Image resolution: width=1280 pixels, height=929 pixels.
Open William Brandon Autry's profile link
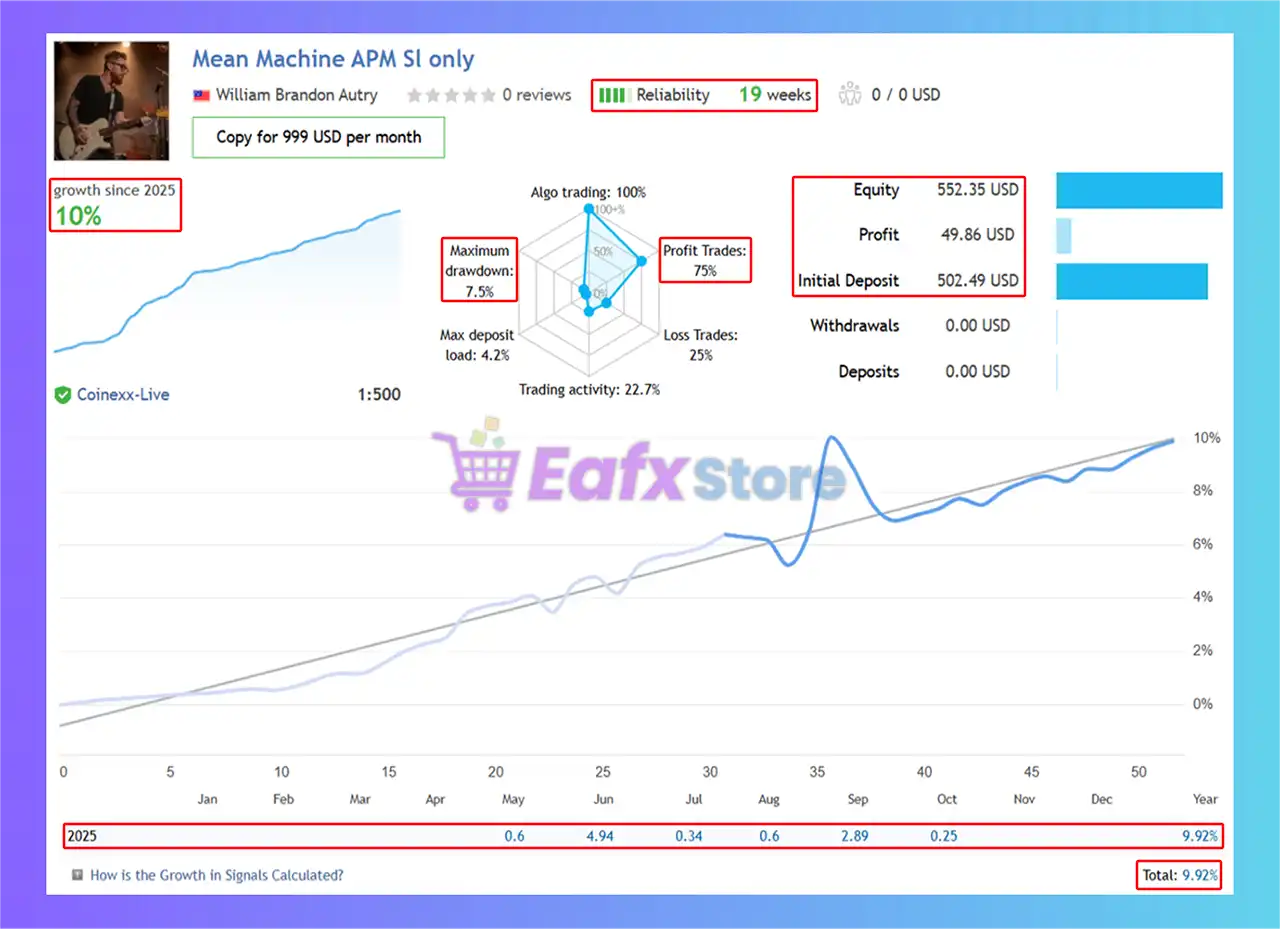(296, 95)
